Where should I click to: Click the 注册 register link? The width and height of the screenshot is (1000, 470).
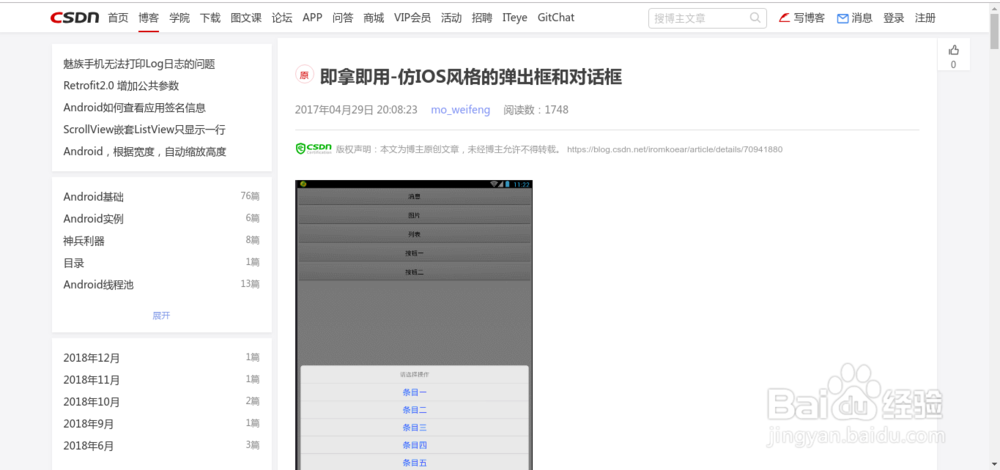pyautogui.click(x=925, y=18)
